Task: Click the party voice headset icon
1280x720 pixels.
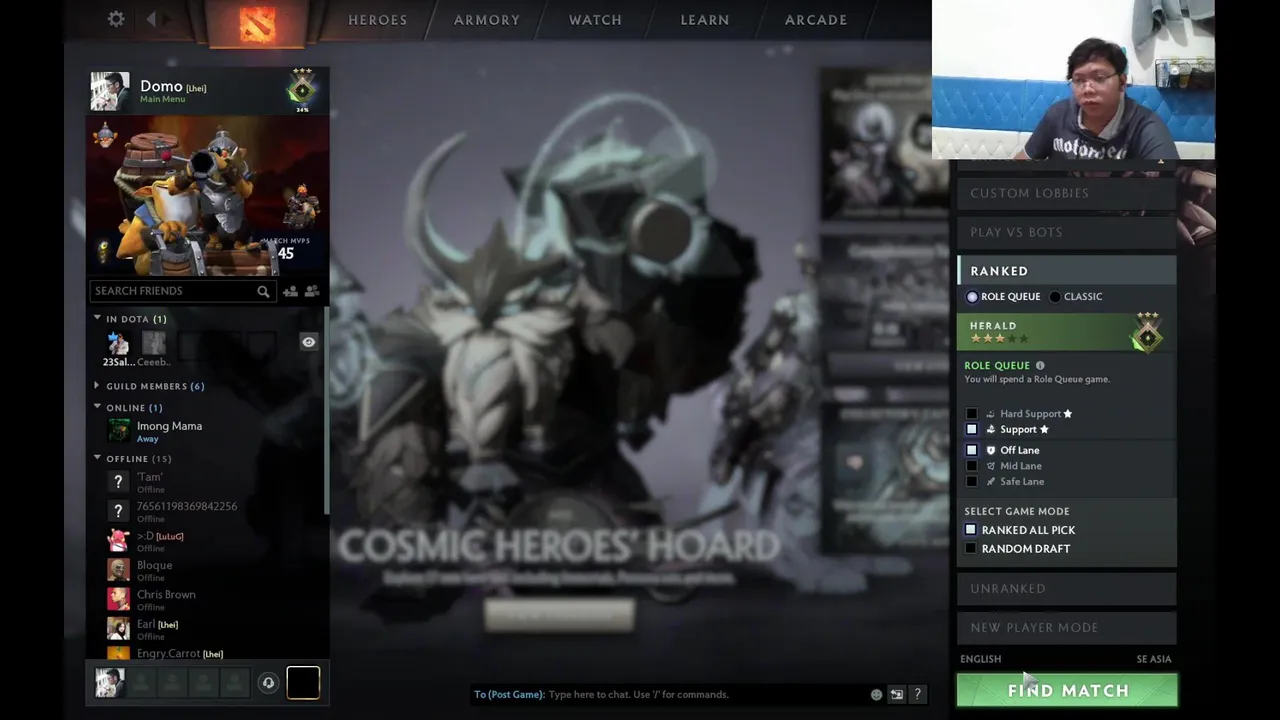Action: [x=268, y=683]
